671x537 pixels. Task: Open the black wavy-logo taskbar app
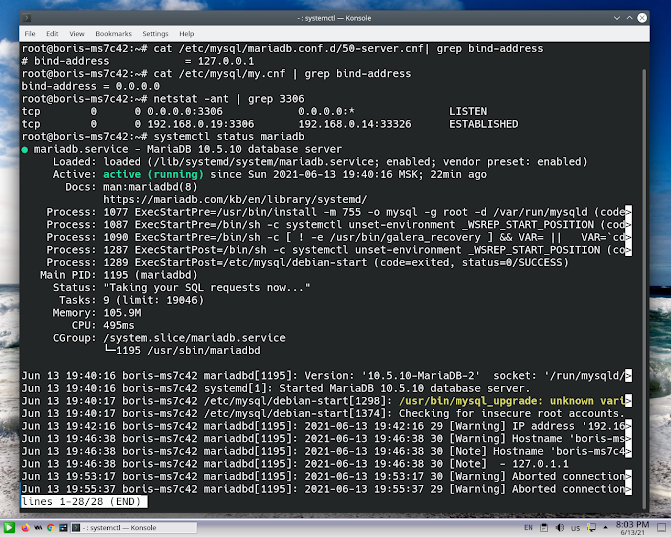click(x=38, y=527)
